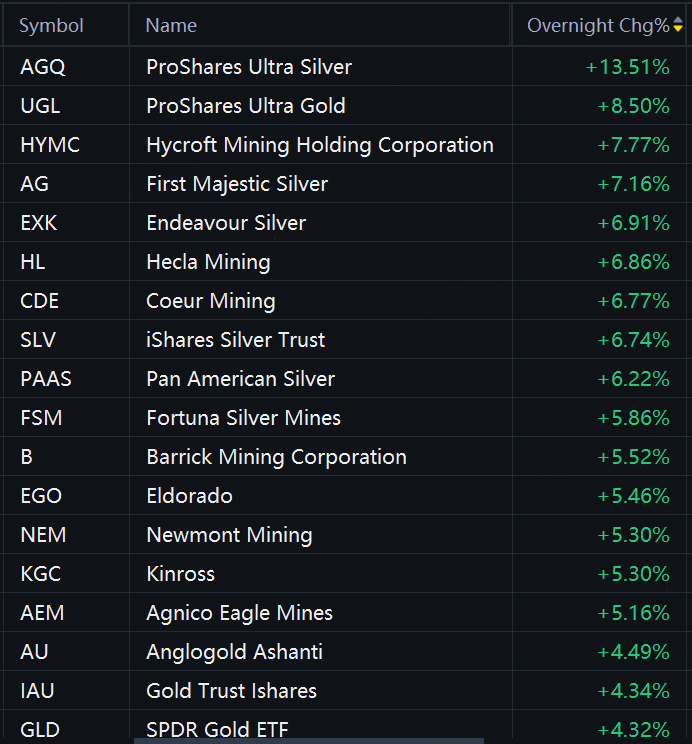Image resolution: width=692 pixels, height=744 pixels.
Task: Select Hycroft Mining Holding Corporation
Action: point(320,145)
